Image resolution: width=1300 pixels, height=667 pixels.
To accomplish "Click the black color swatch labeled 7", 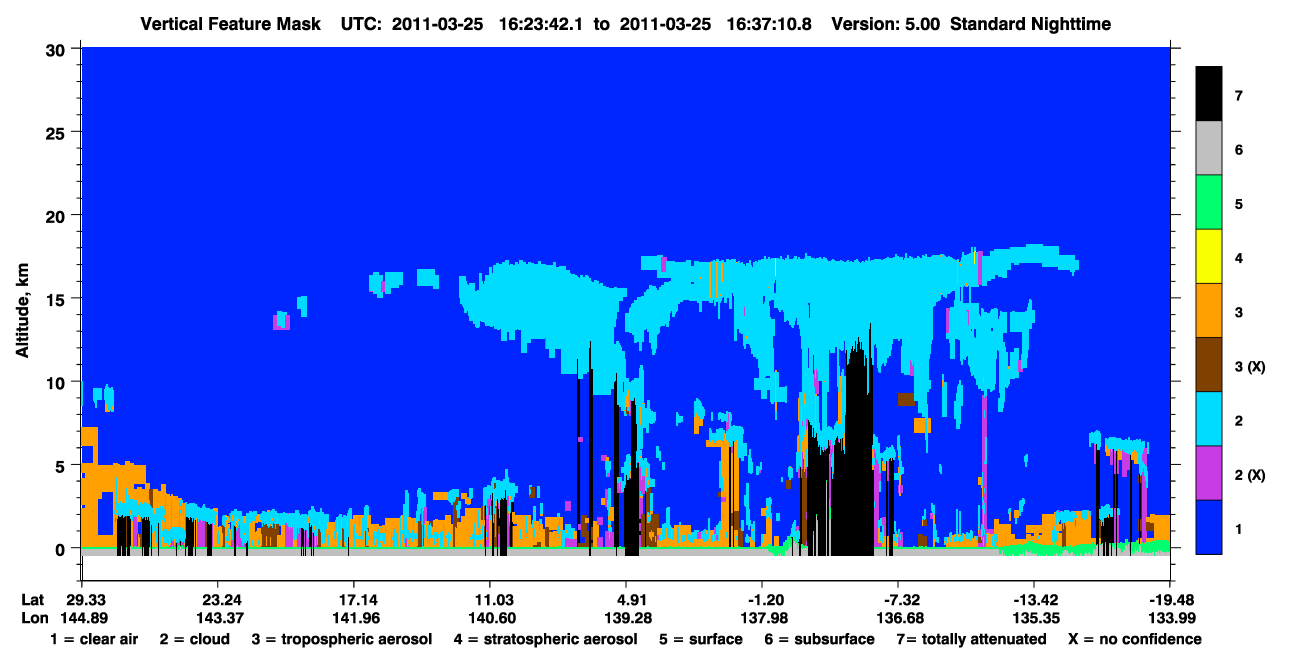I will pos(1209,95).
